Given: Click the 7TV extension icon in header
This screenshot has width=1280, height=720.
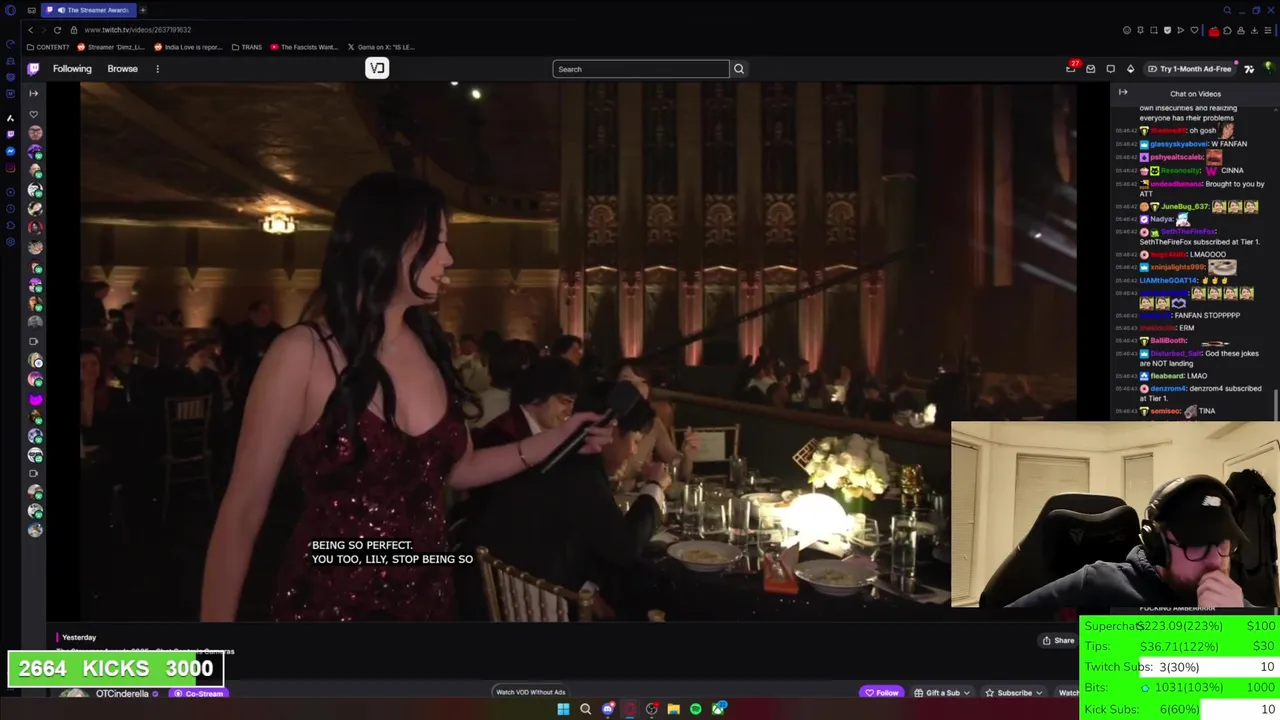Looking at the screenshot, I should (1249, 69).
